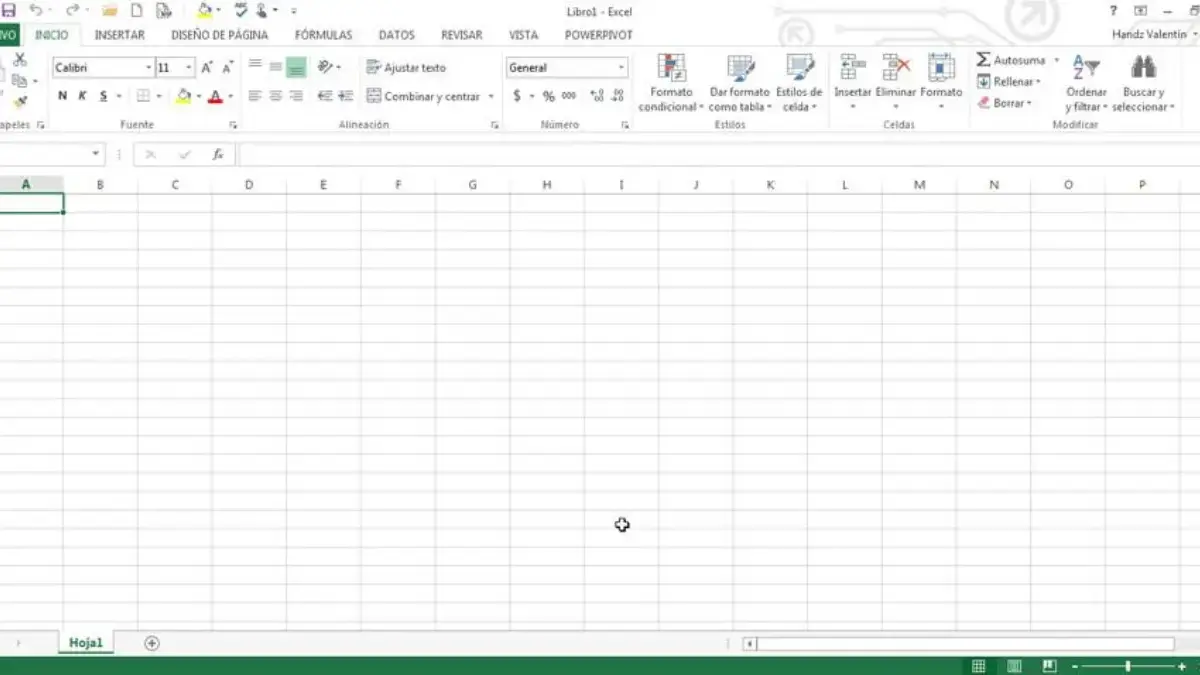Image resolution: width=1200 pixels, height=675 pixels.
Task: Toggle bold (N) formatting
Action: (x=62, y=96)
